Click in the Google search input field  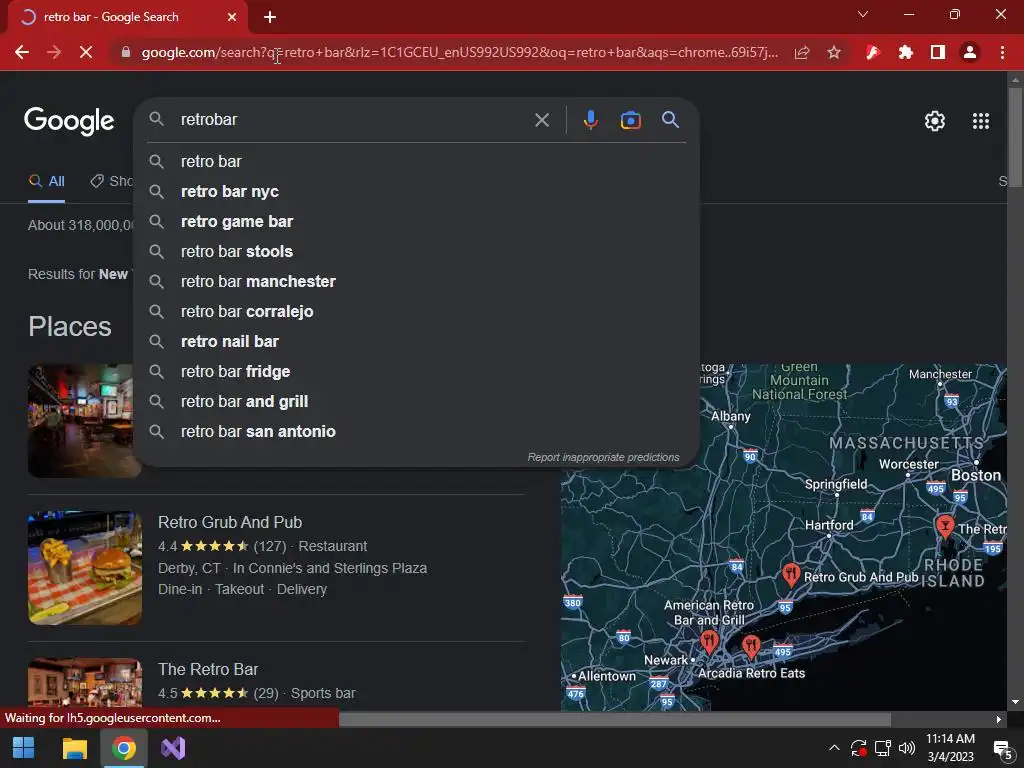click(353, 120)
